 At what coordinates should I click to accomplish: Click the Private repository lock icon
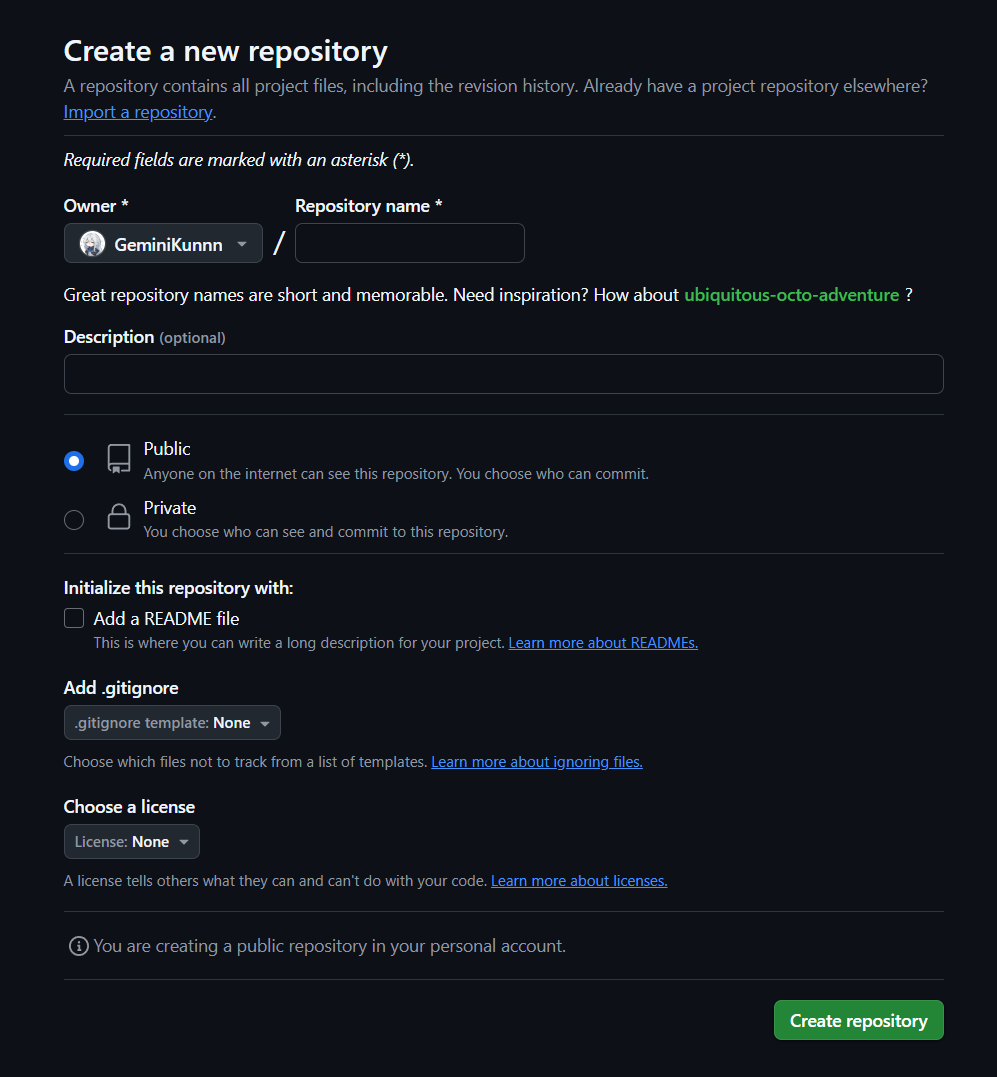(x=119, y=518)
